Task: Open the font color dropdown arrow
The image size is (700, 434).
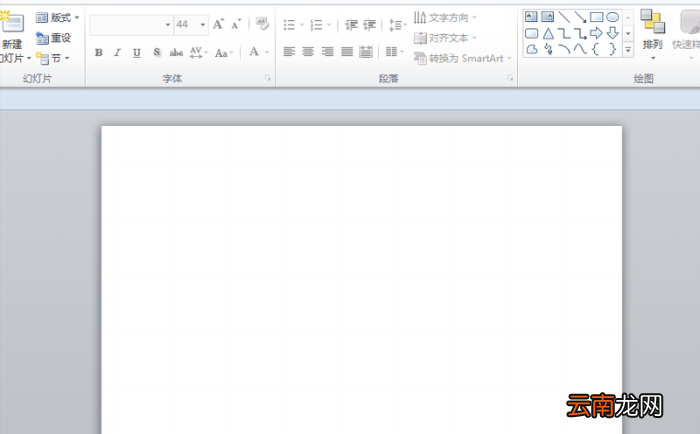Action: 267,53
